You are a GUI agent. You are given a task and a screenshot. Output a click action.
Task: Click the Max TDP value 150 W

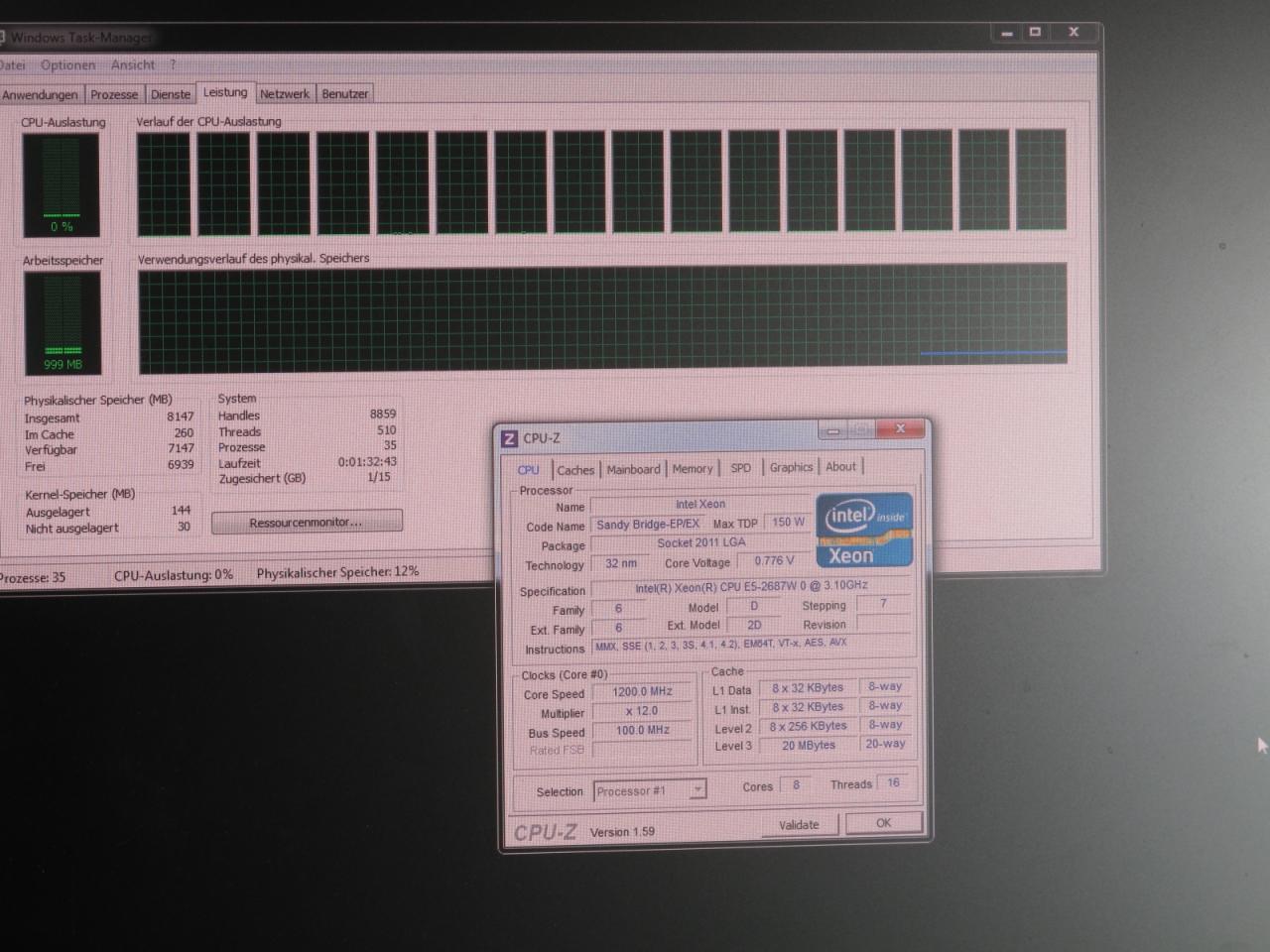[x=788, y=523]
